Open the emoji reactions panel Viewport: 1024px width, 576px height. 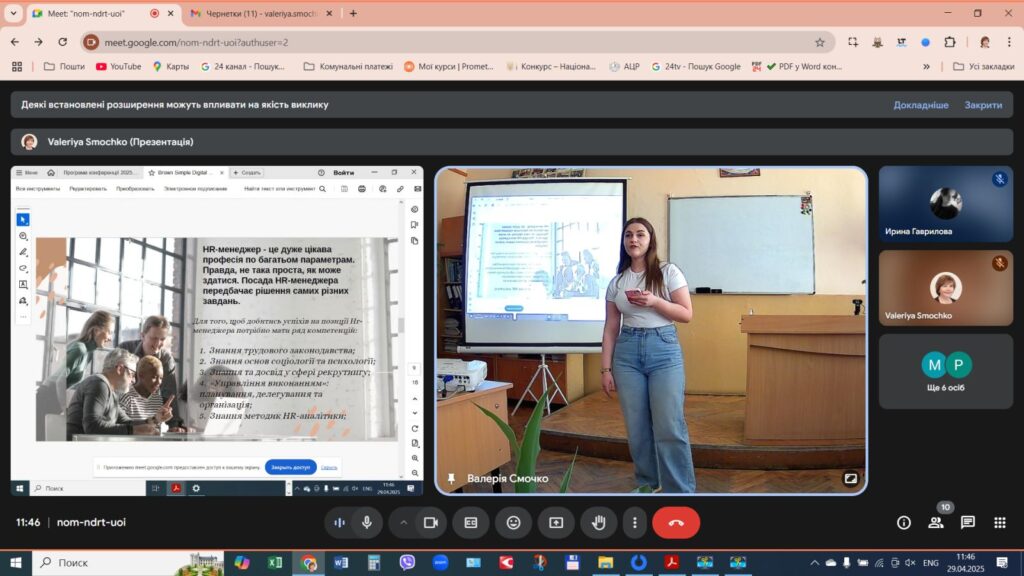[x=513, y=522]
